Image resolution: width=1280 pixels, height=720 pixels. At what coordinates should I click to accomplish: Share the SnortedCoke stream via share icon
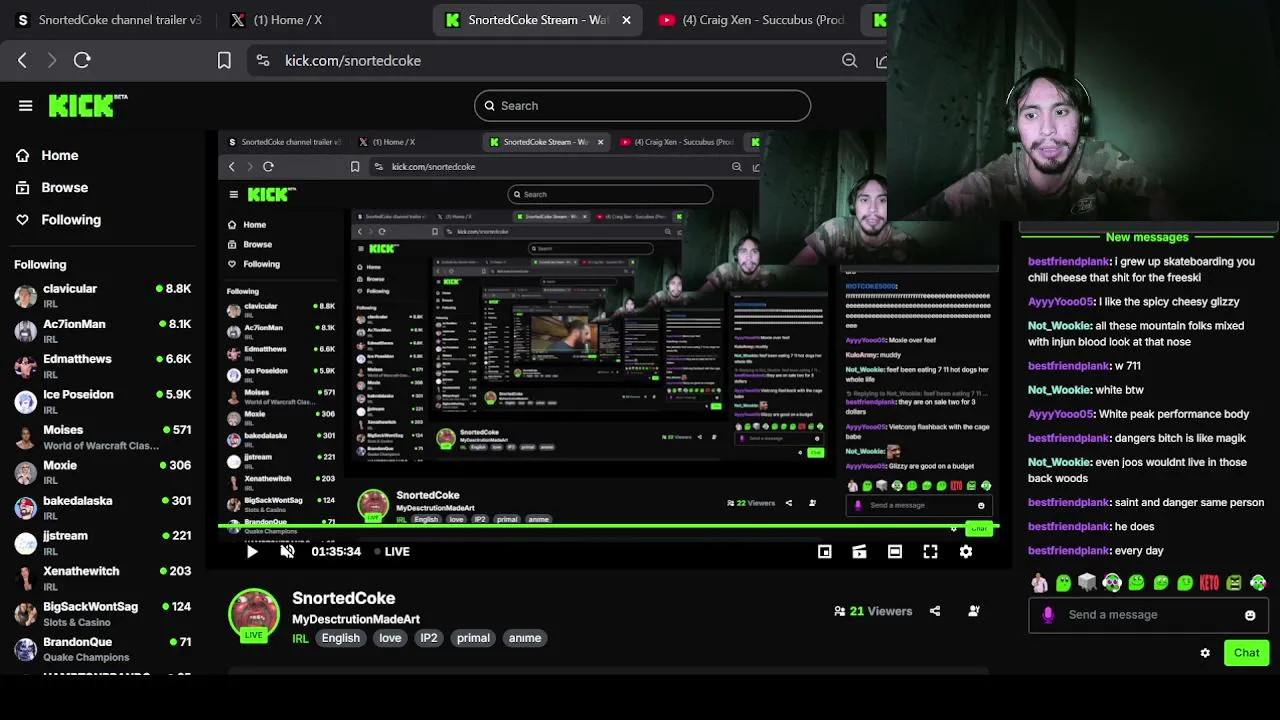935,611
